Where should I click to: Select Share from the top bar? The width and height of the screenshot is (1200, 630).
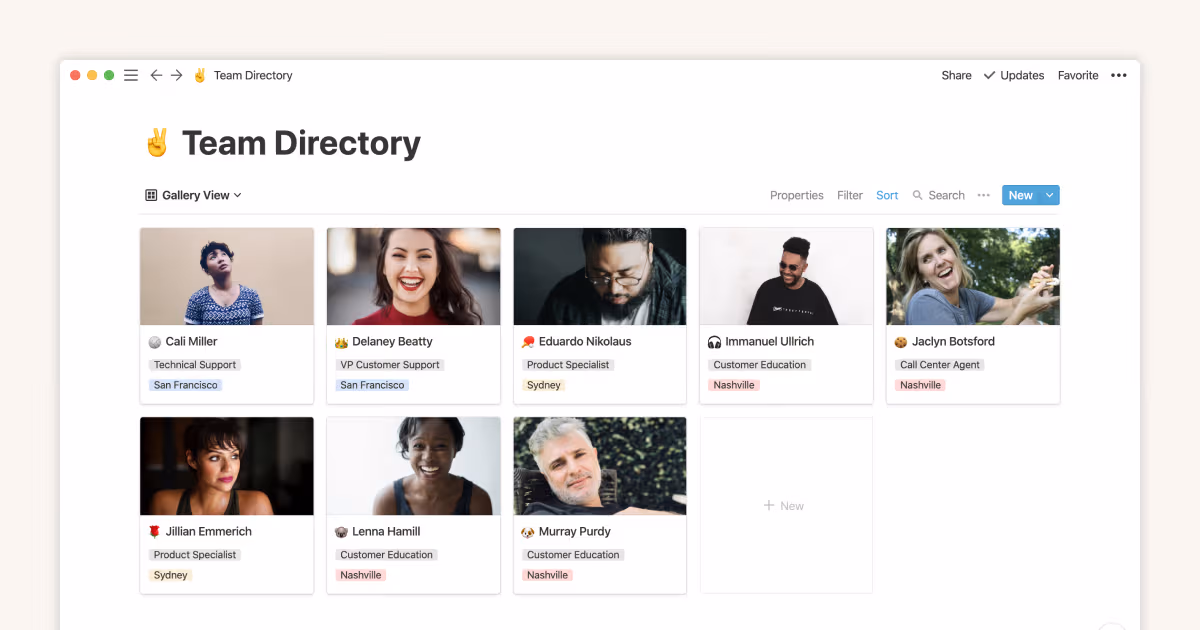pos(955,75)
